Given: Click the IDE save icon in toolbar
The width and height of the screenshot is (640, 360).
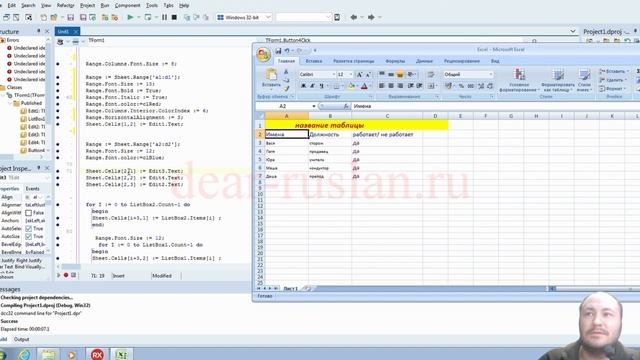Looking at the screenshot, I should 71,17.
